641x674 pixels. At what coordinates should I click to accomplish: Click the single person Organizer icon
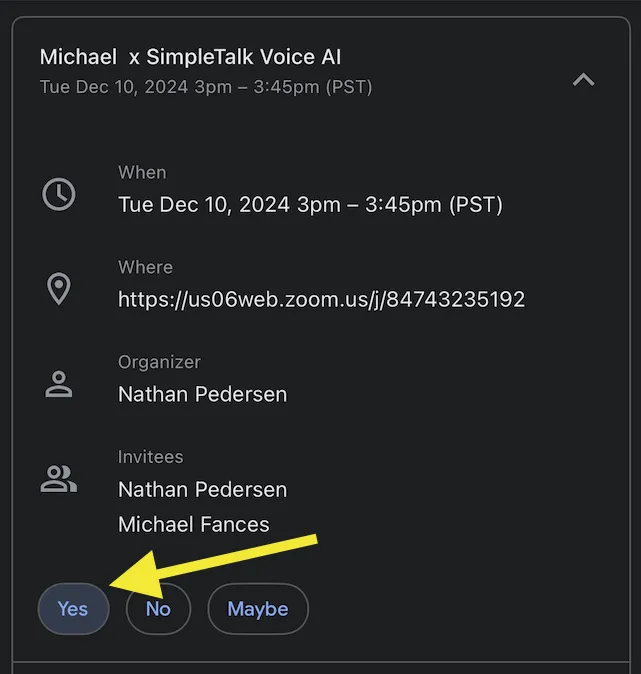pos(59,384)
